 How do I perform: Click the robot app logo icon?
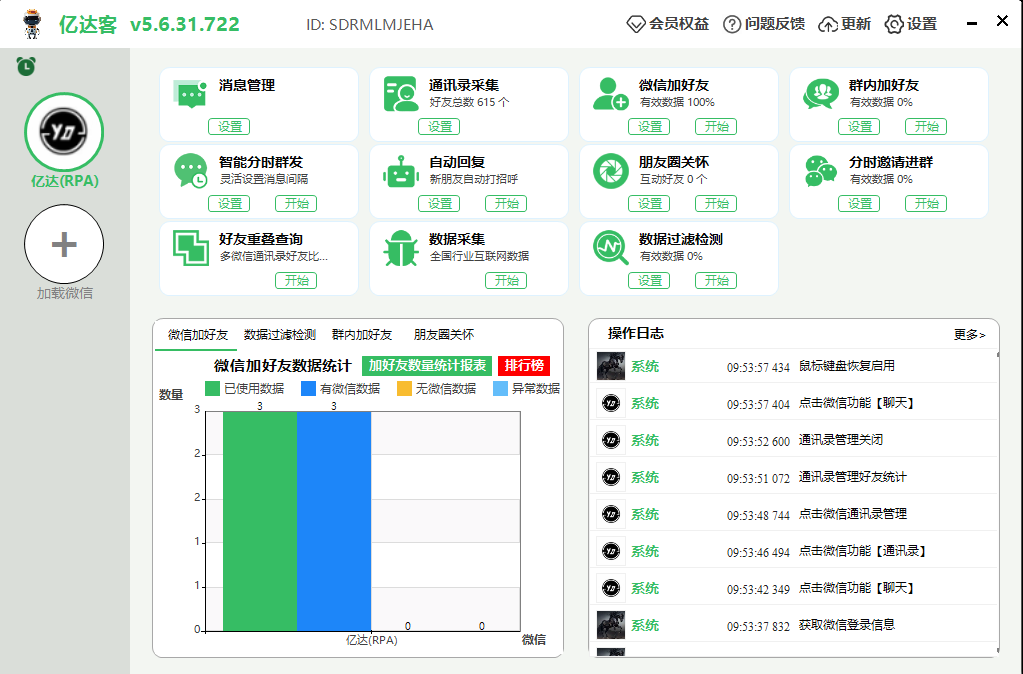point(31,24)
